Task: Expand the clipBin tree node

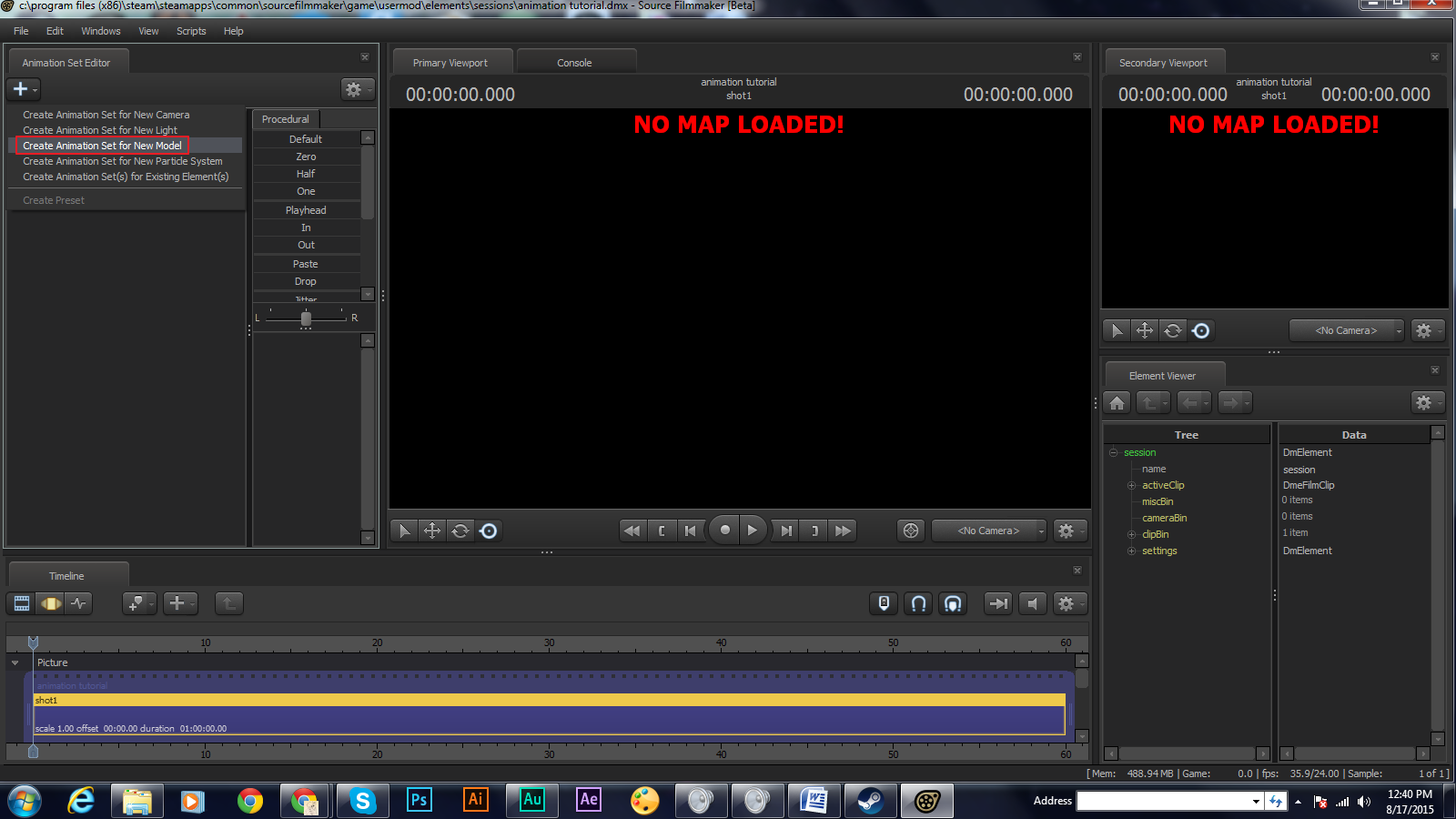Action: [1132, 534]
